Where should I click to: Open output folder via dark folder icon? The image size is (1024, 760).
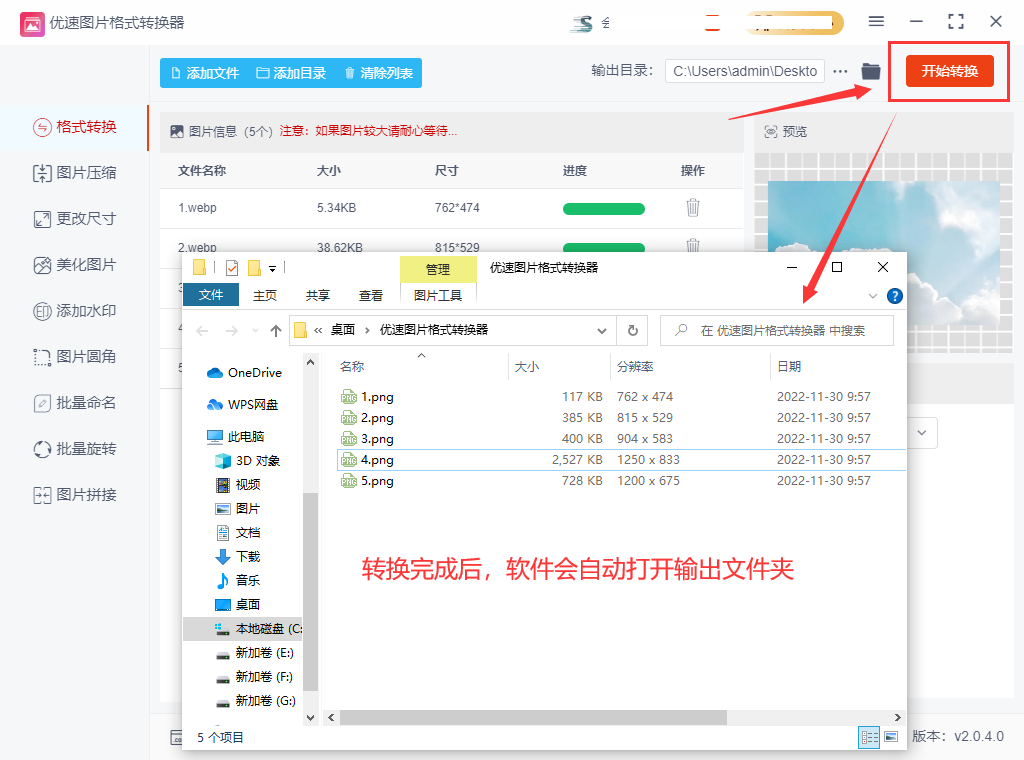click(x=871, y=71)
